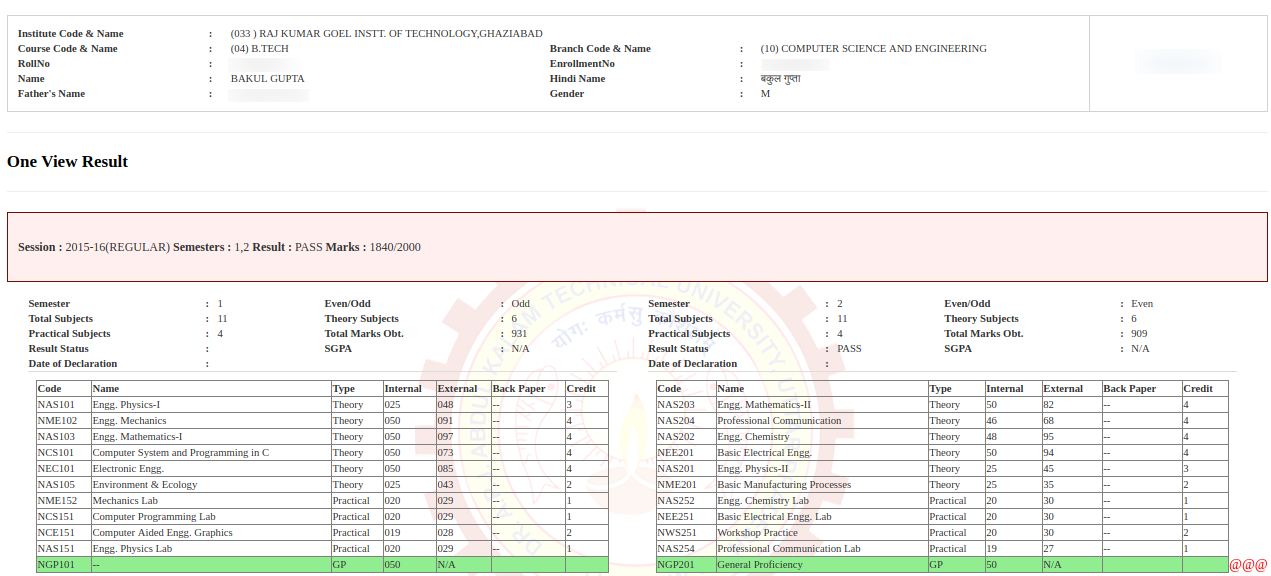Click the @@@ marker beside the NGP201 row

1248,565
